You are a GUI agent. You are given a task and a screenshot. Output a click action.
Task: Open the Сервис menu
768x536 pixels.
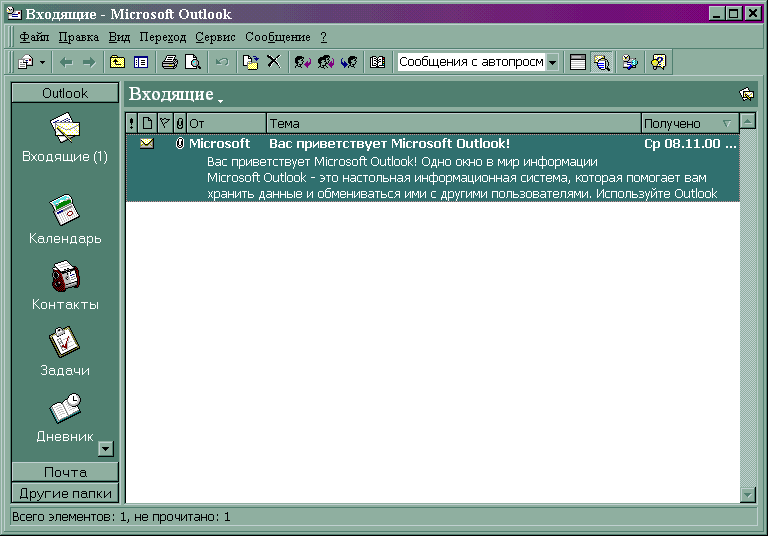[215, 37]
